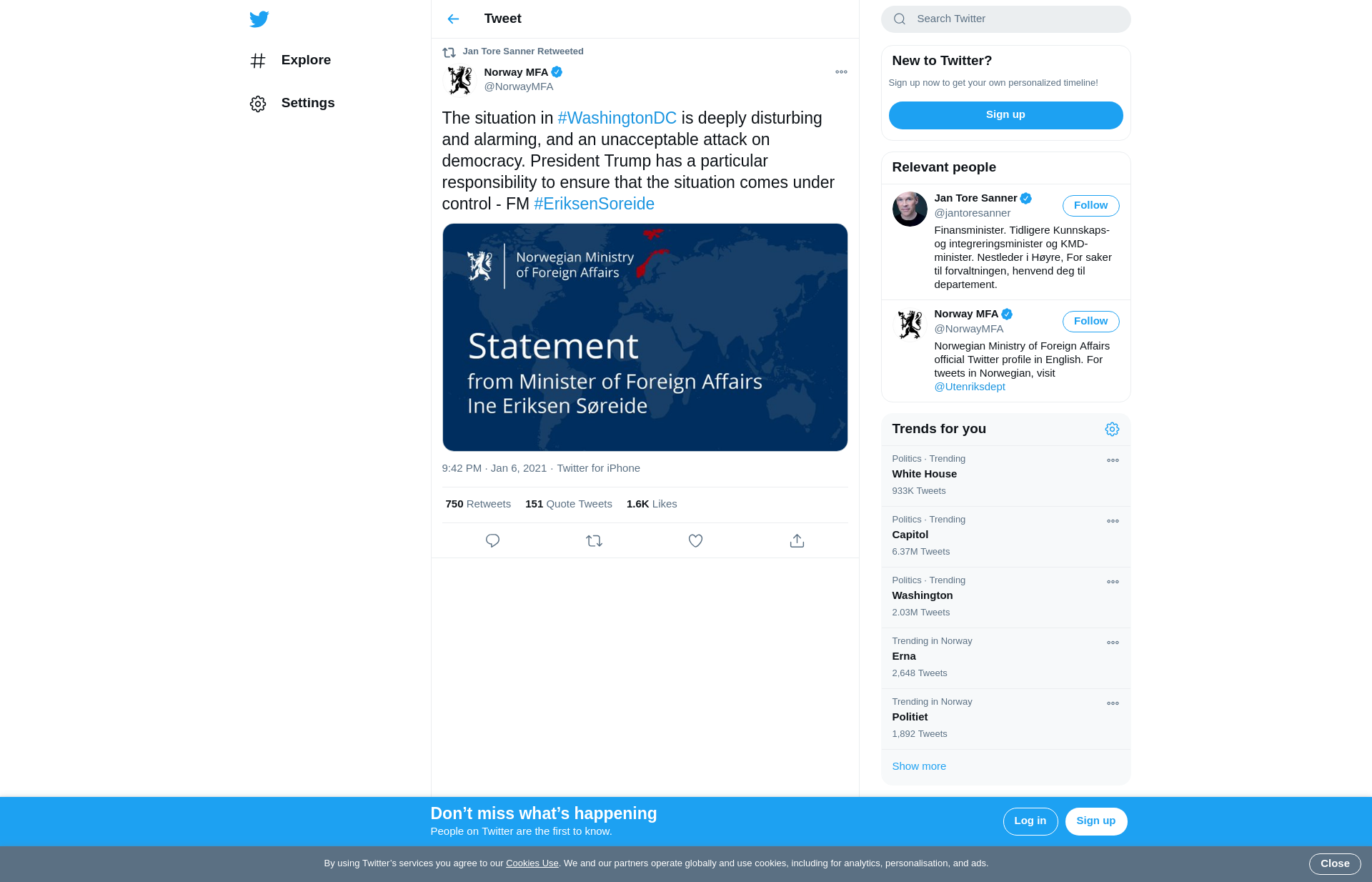This screenshot has height=882, width=1372.
Task: Open the Trends settings gear icon
Action: click(x=1112, y=430)
